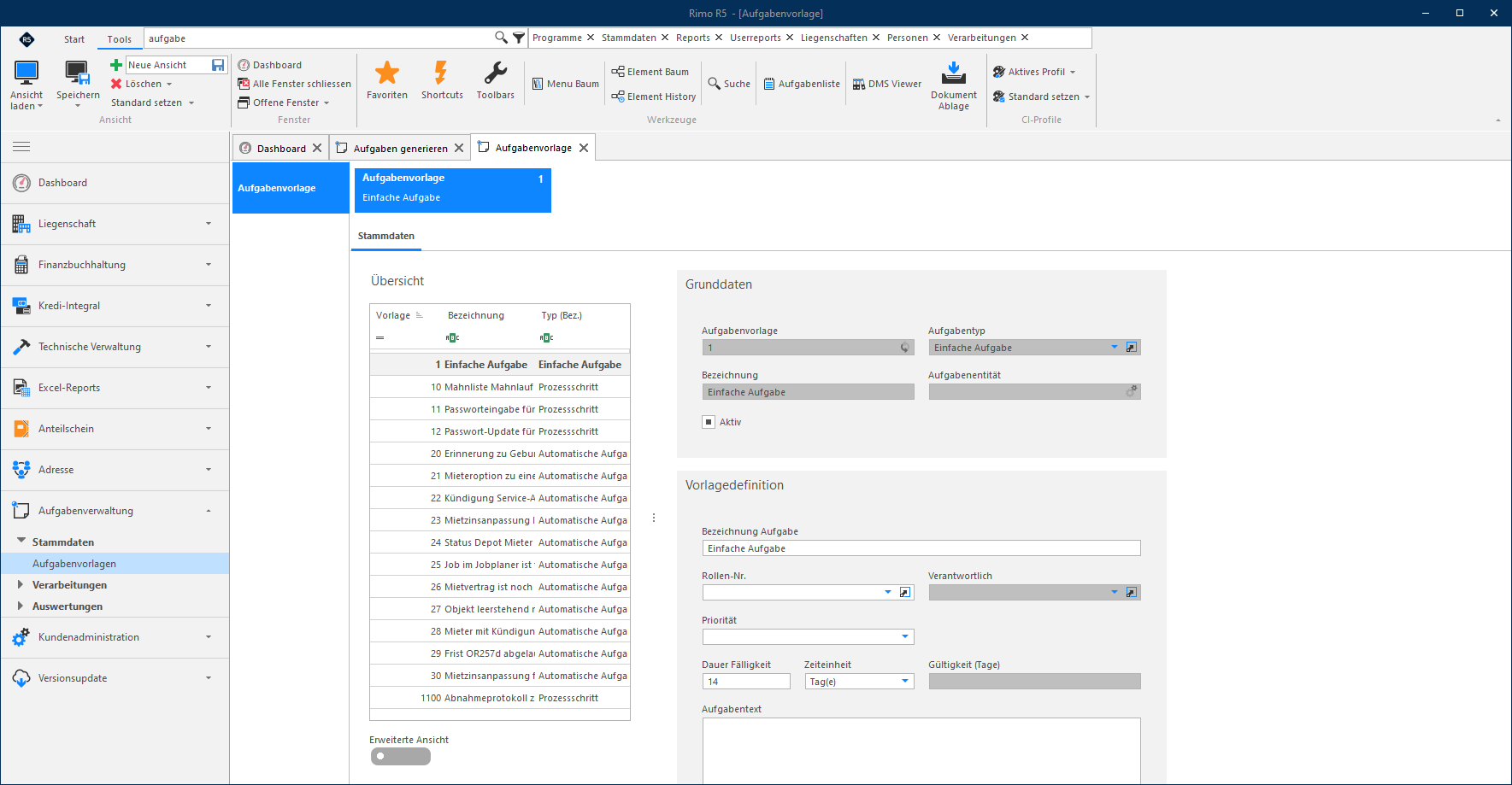Click the Rimo R5 application logo
Screen dimensions: 1512x785
tap(26, 38)
